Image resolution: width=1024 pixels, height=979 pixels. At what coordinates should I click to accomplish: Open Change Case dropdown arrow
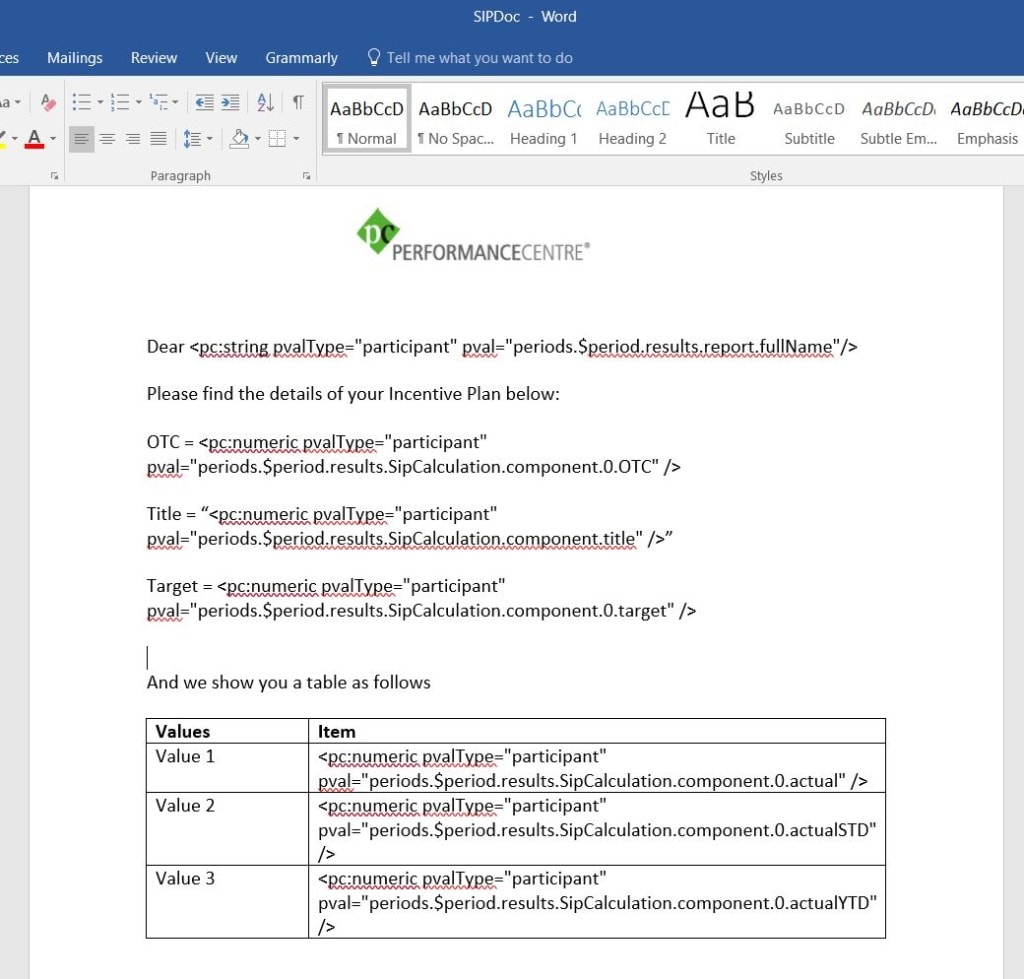[18, 102]
